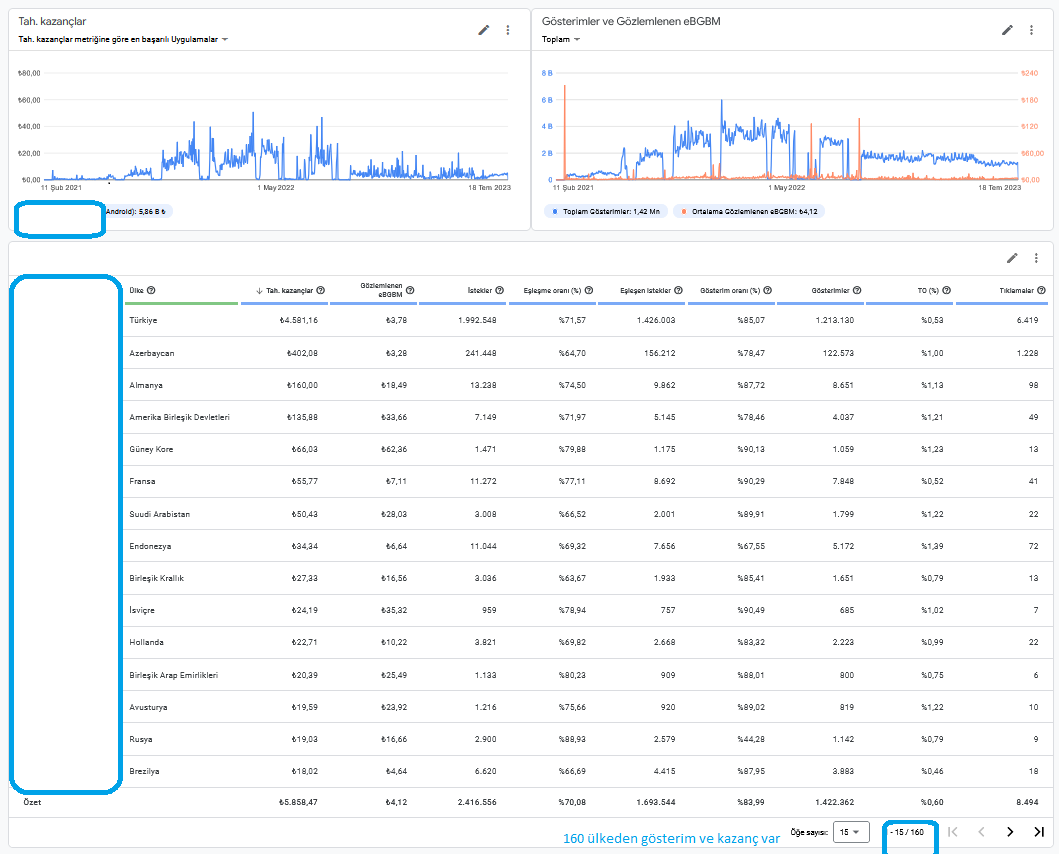Click help icon beside Tah. kazançlar column header

(x=321, y=291)
